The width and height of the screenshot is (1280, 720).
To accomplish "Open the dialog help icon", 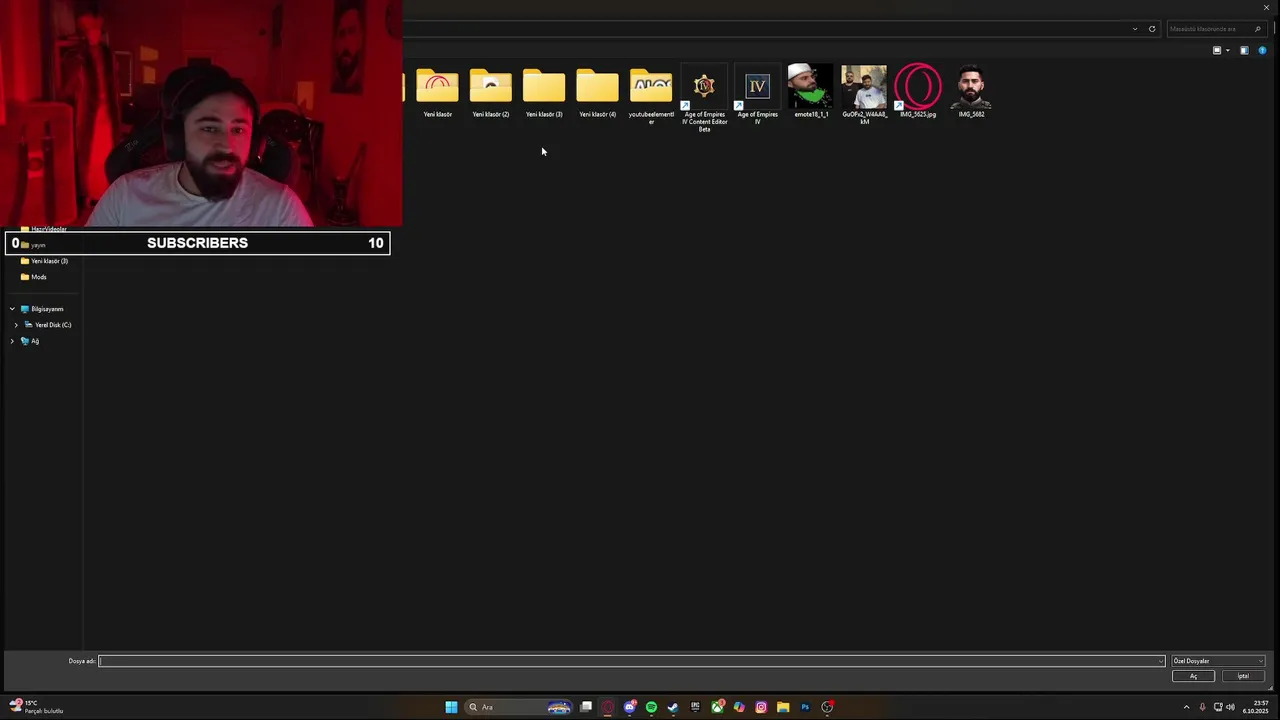I will click(1262, 50).
